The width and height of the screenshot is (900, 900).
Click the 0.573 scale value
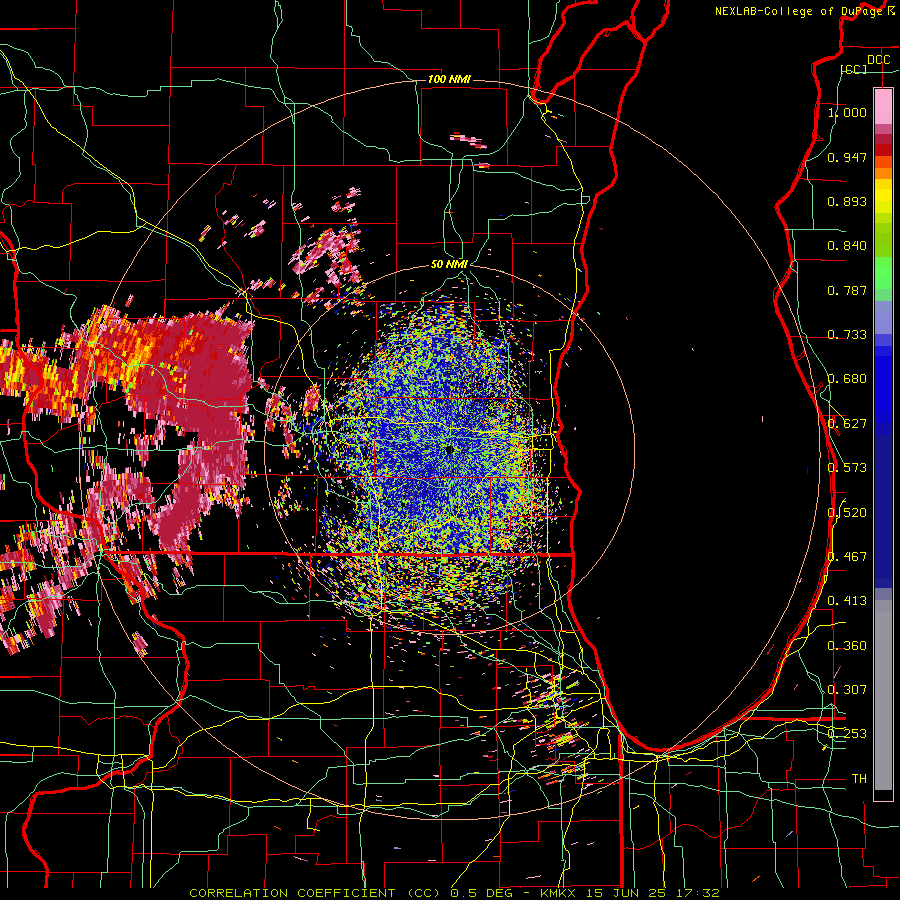coord(847,468)
